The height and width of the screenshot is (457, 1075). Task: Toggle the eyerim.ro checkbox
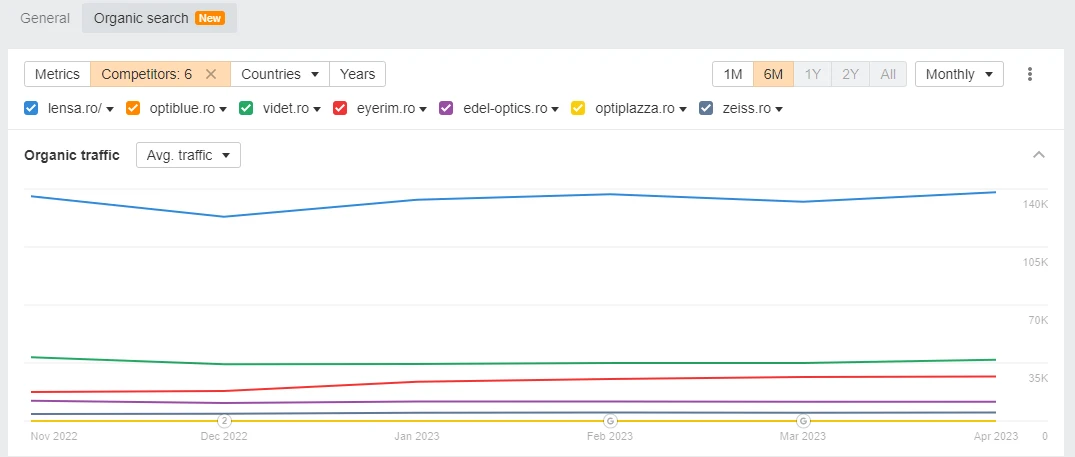[339, 108]
